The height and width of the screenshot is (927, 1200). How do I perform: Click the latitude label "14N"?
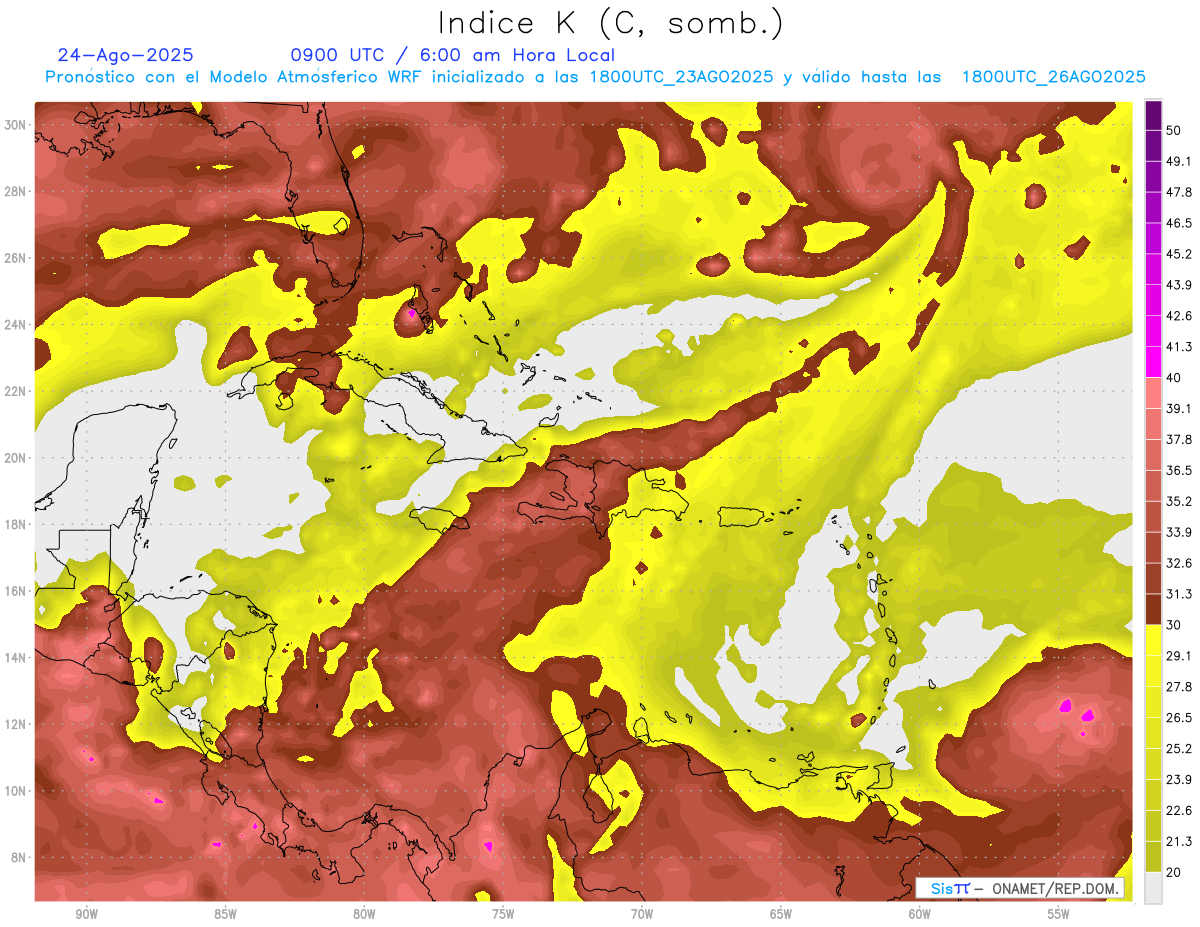pyautogui.click(x=17, y=658)
